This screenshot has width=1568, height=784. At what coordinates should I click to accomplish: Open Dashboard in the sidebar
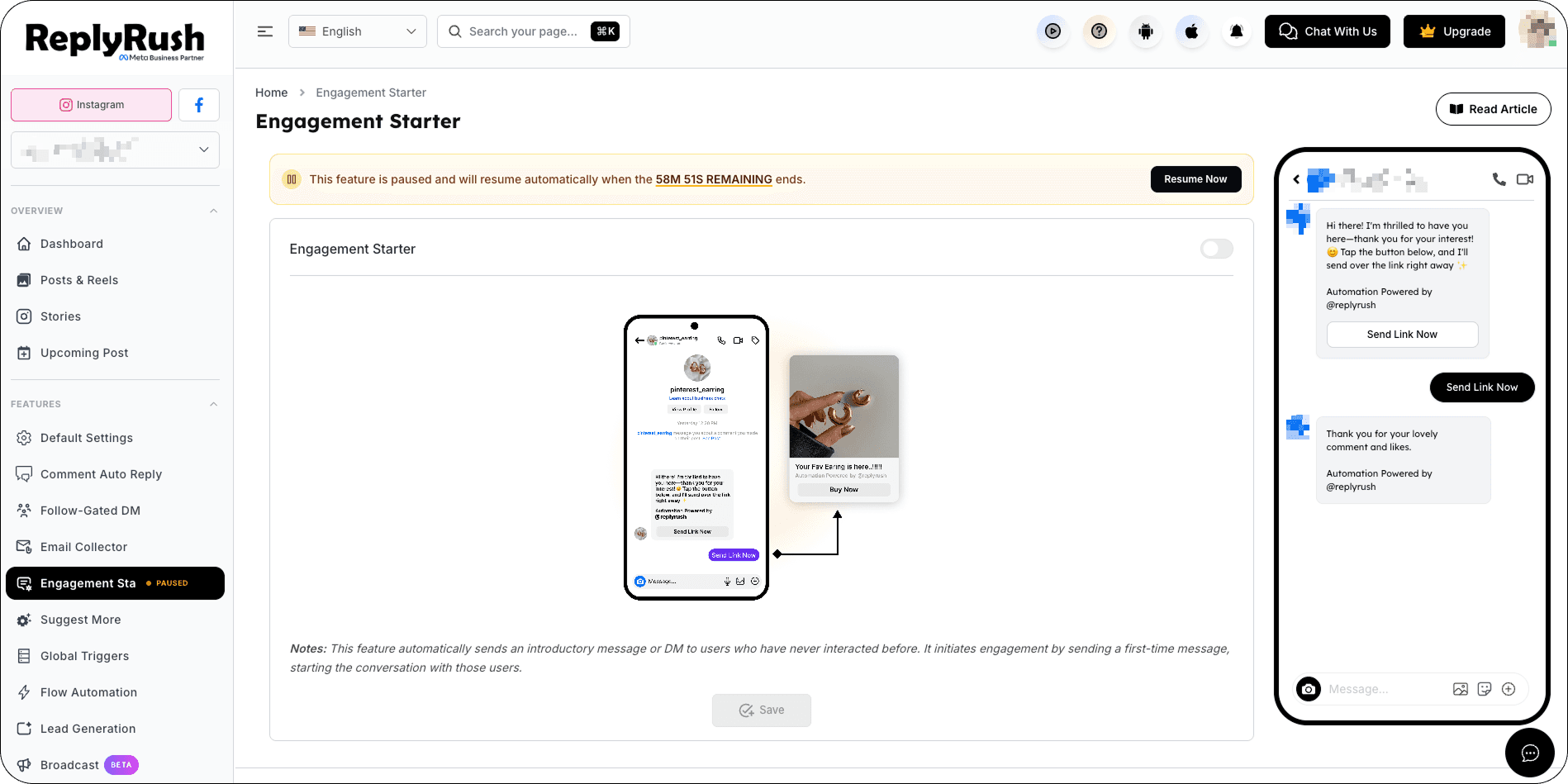(x=116, y=244)
